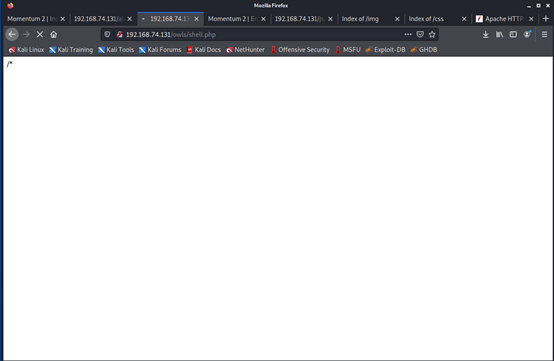554x361 pixels.
Task: Close the Mozilla Firefox window
Action: pos(548,6)
